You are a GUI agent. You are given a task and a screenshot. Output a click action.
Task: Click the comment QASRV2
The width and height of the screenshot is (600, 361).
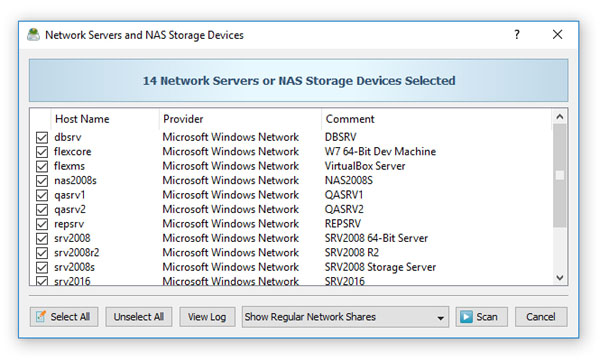(344, 209)
